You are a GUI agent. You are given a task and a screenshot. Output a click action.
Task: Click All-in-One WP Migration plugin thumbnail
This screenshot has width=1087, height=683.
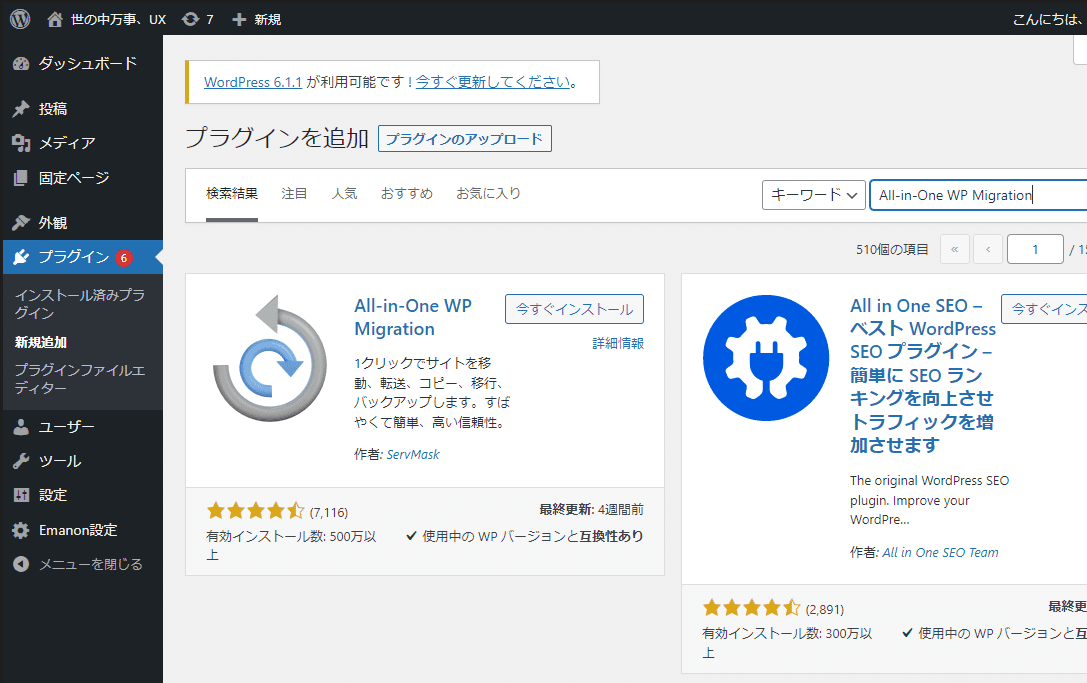pyautogui.click(x=270, y=358)
